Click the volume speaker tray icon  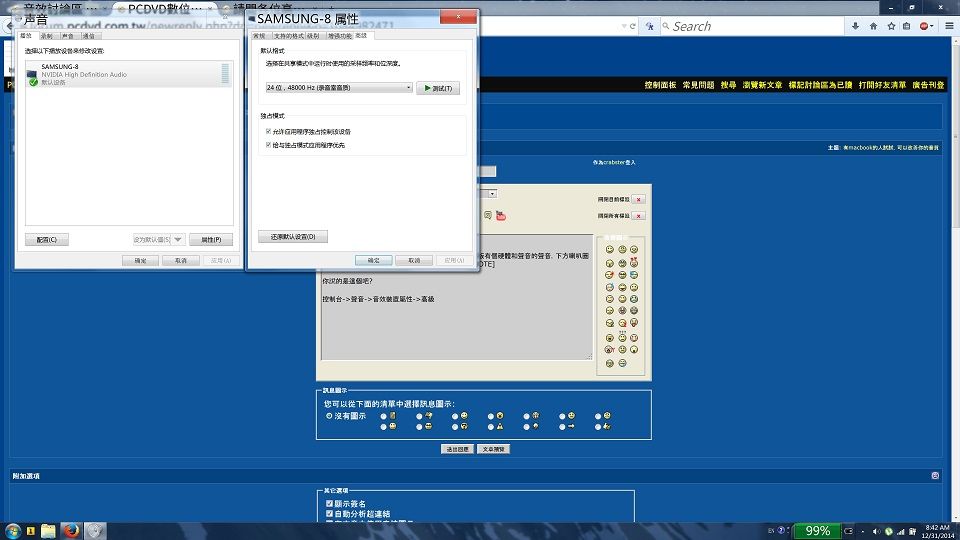[876, 531]
